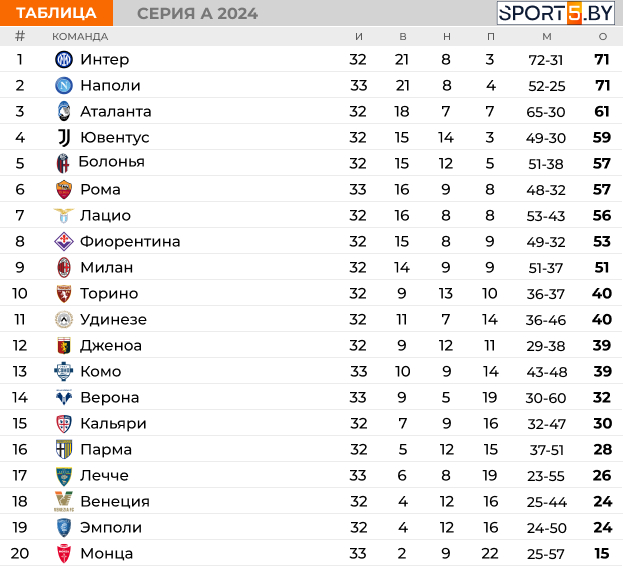Select the Venezia club badge
The image size is (623, 566).
click(64, 501)
